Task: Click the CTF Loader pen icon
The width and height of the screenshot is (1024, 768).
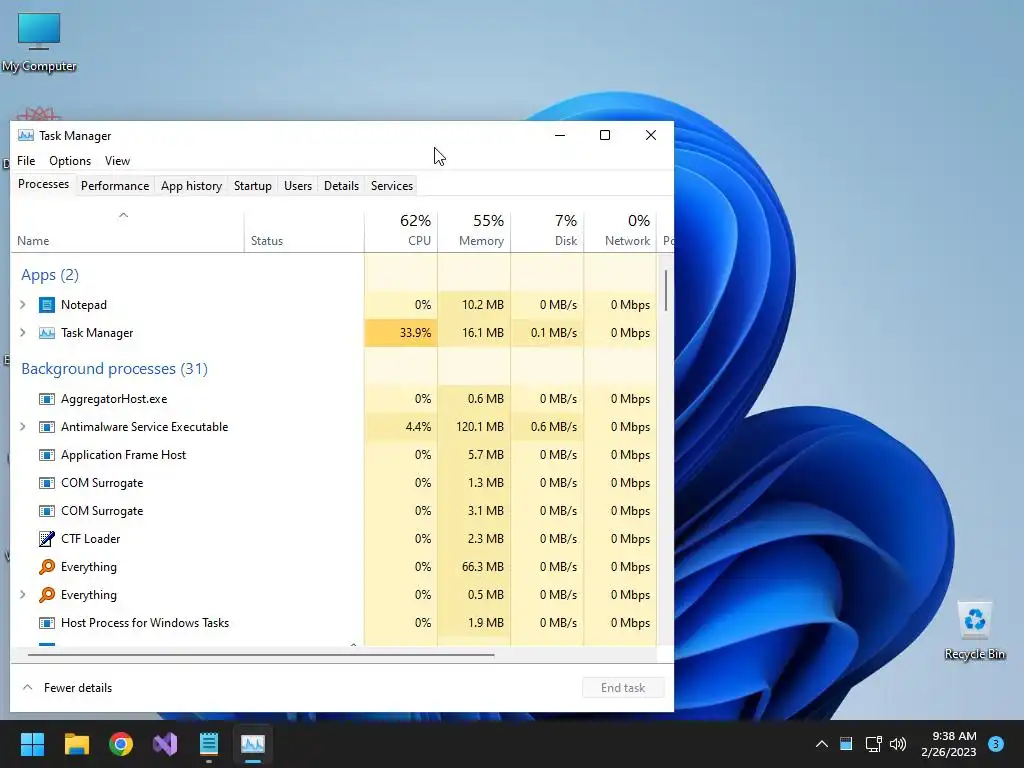Action: point(46,539)
